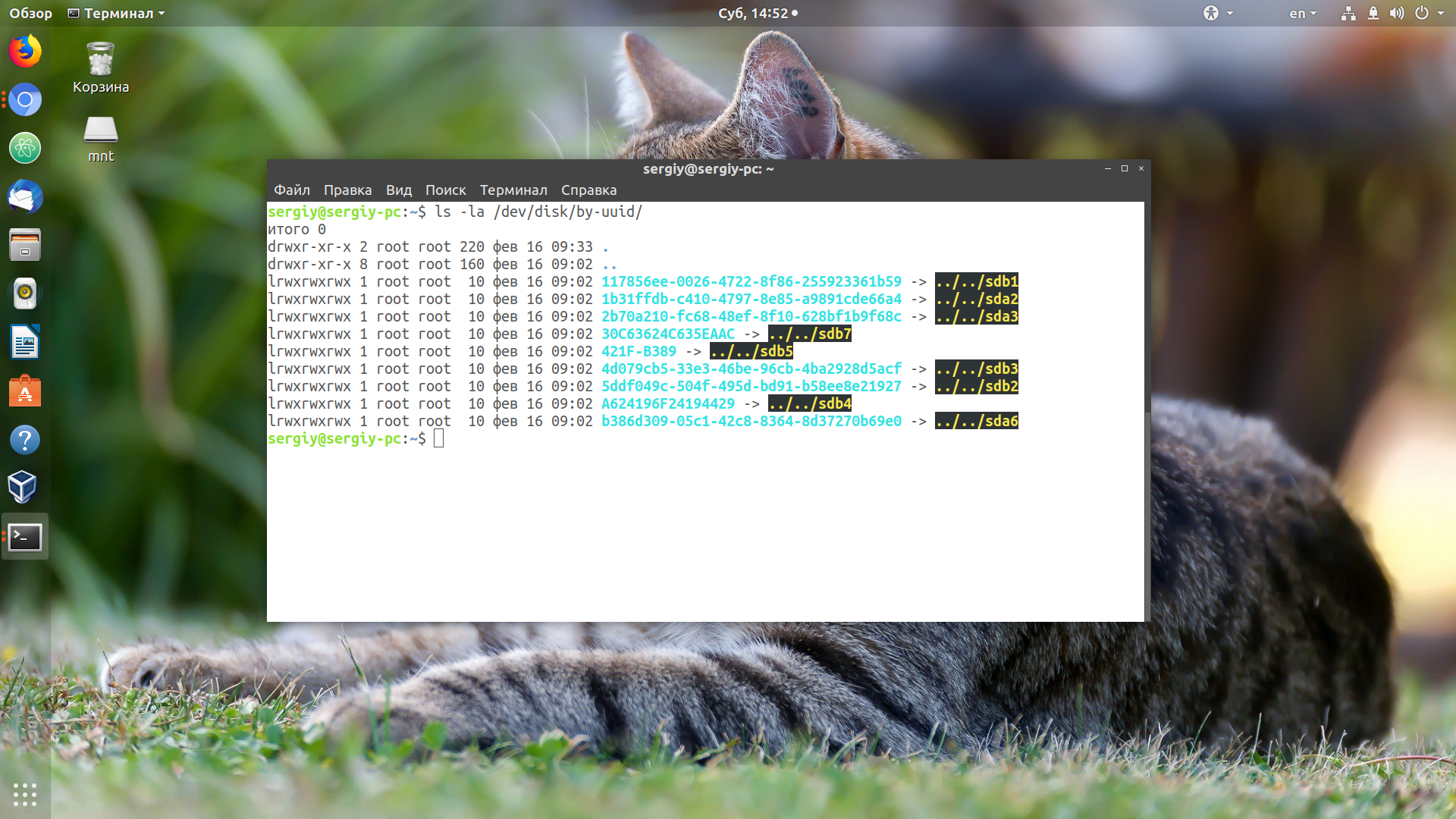Click the UUID 30C63624C635EAAC

[x=668, y=334]
